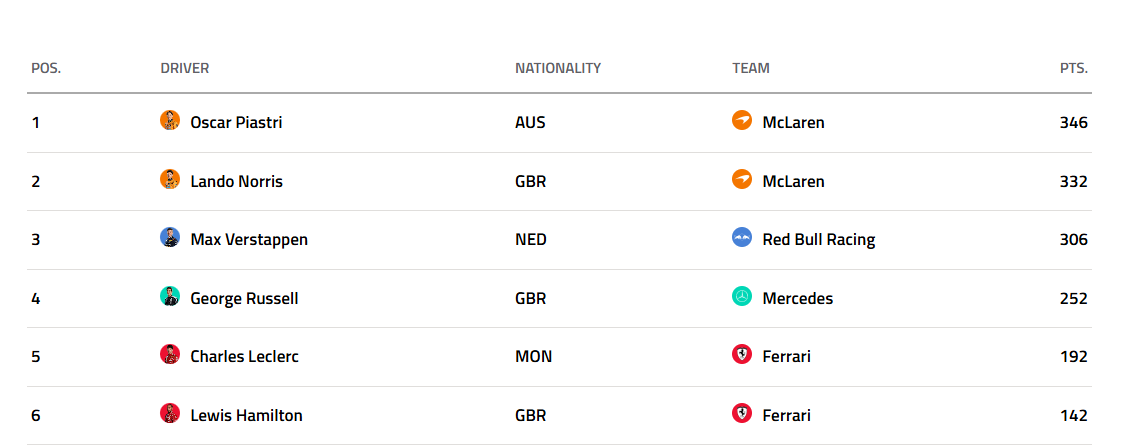Click McLaren logo in Norris's row
This screenshot has width=1126, height=445.
pos(742,180)
